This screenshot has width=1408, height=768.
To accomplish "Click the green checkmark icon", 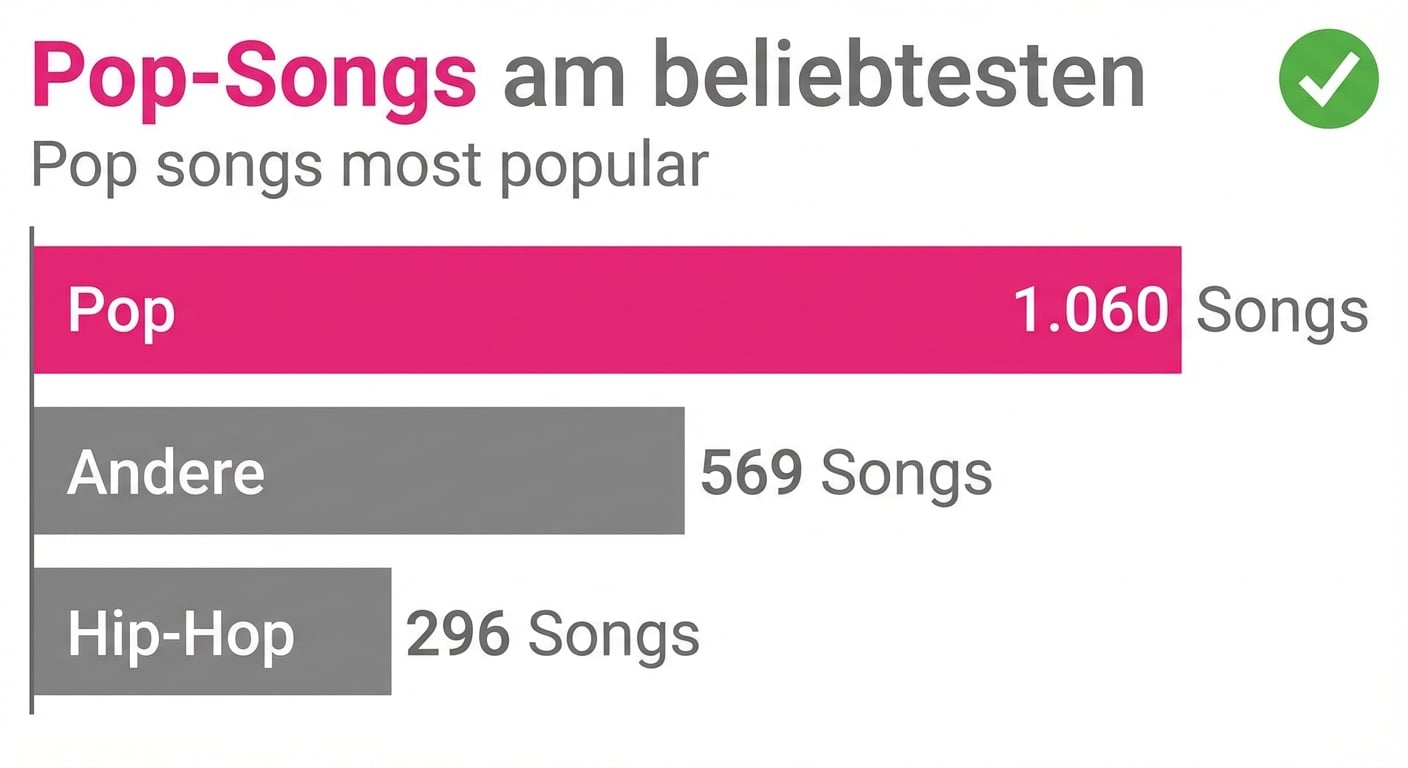I will click(x=1328, y=78).
